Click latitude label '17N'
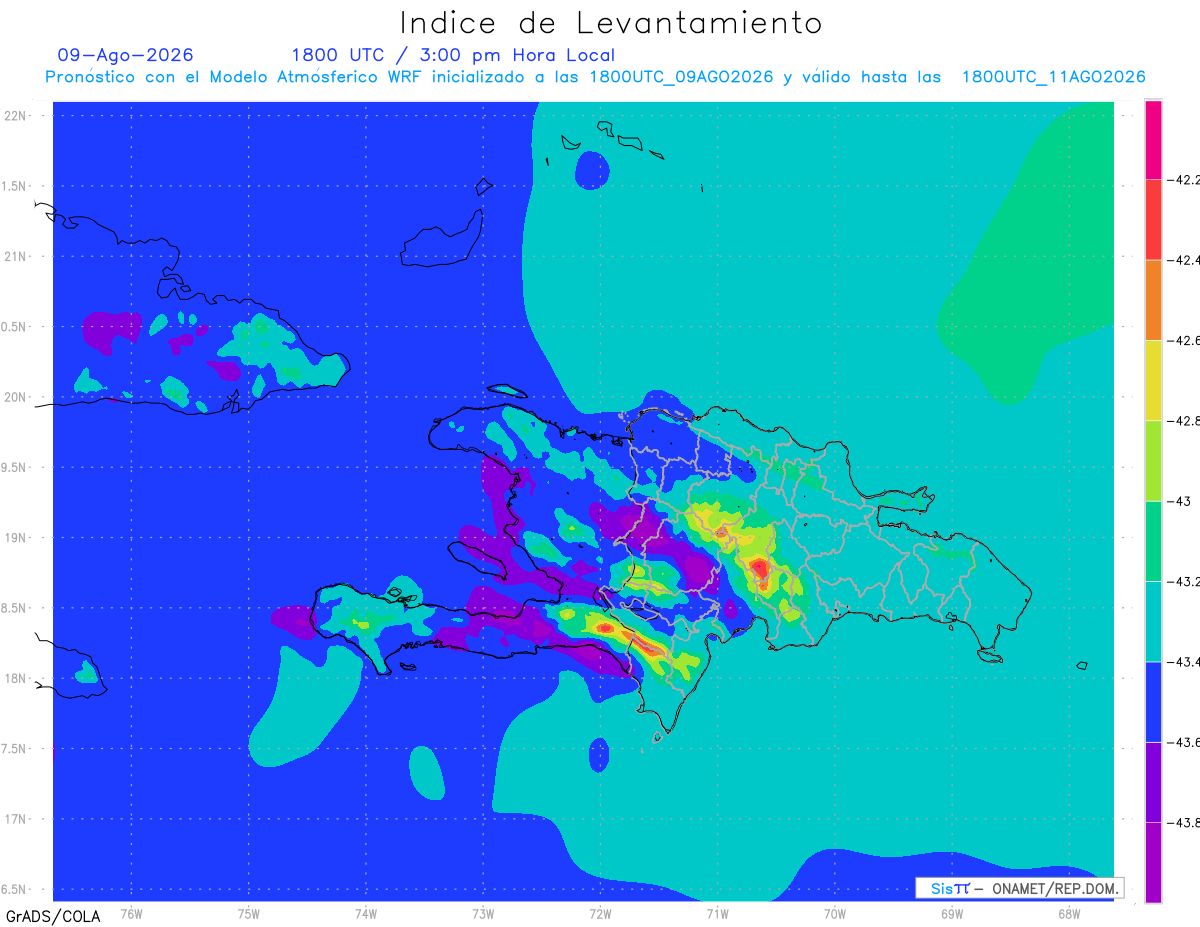The height and width of the screenshot is (927, 1200). (17, 820)
